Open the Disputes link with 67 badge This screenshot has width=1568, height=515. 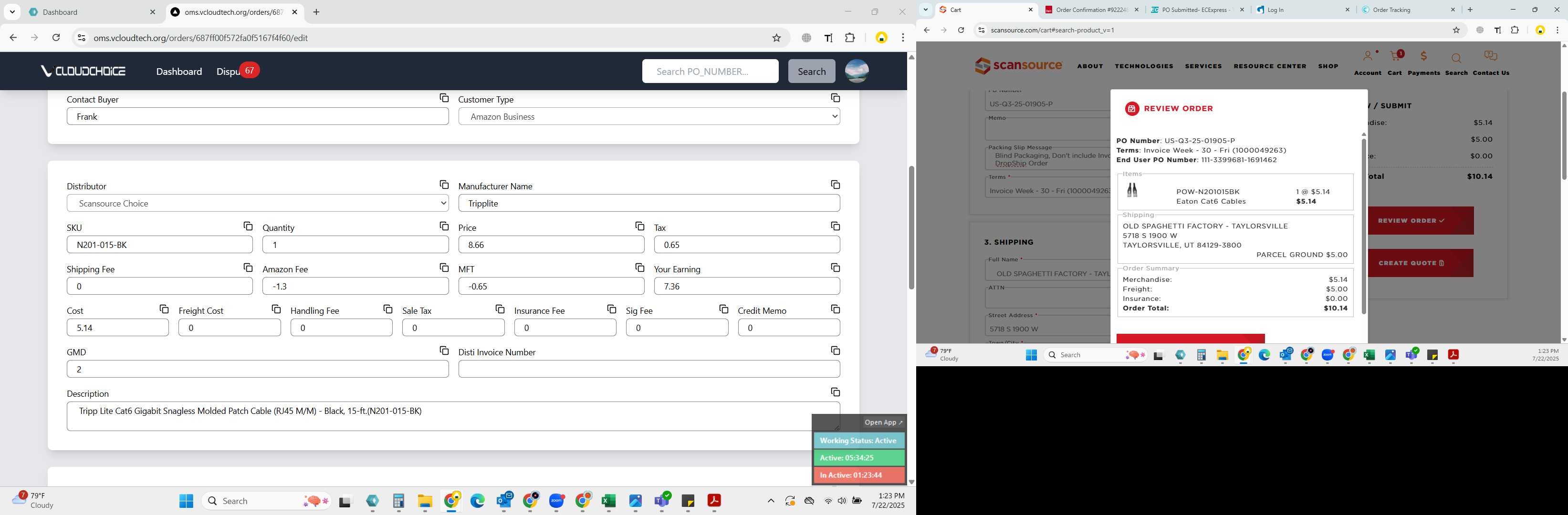pyautogui.click(x=237, y=71)
